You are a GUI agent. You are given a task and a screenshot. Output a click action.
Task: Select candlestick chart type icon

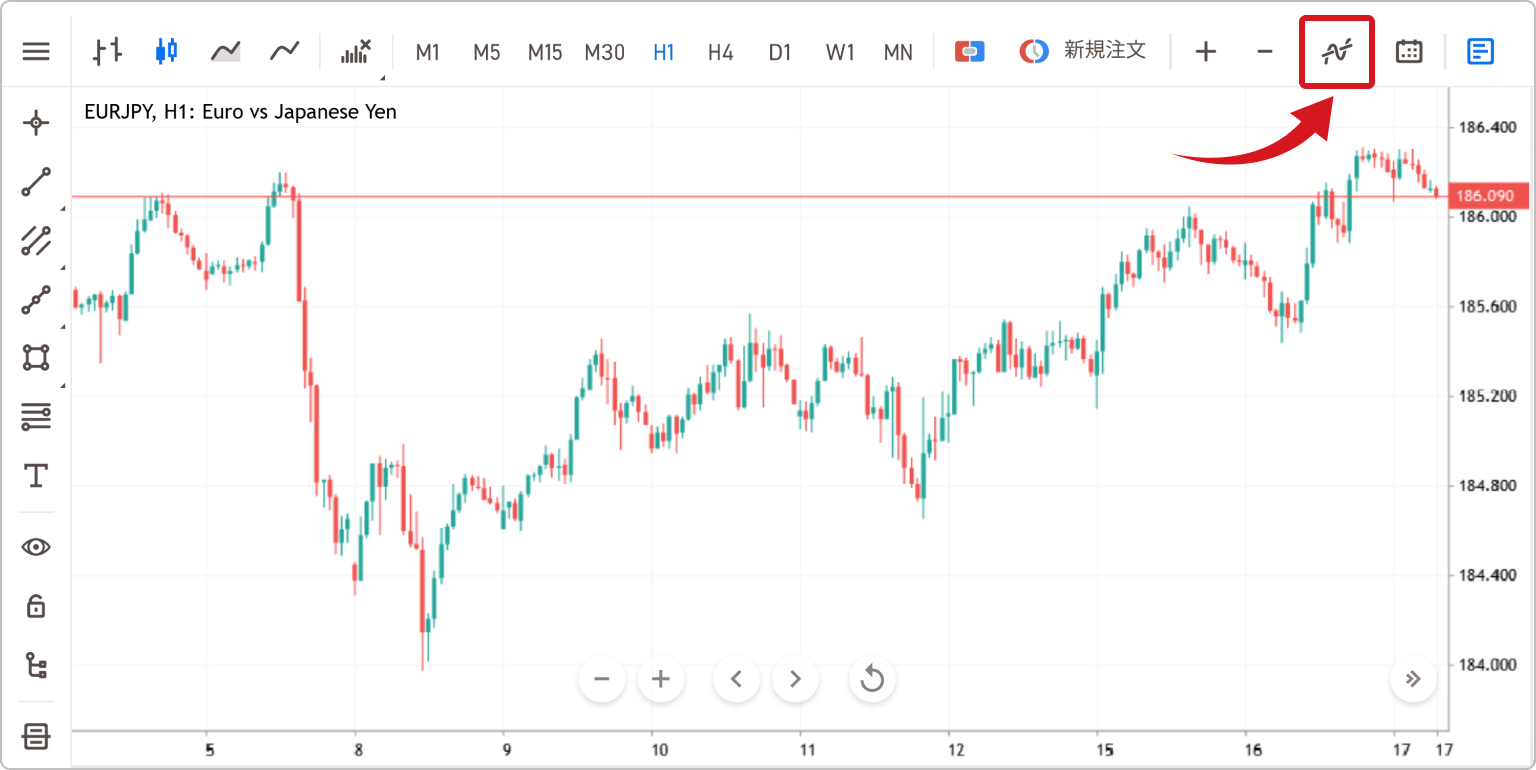166,51
